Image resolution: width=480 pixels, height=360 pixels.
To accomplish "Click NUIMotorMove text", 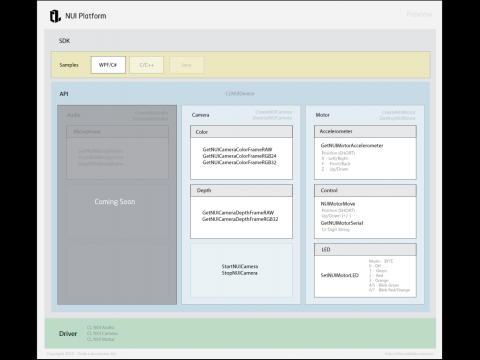I will point(338,204).
